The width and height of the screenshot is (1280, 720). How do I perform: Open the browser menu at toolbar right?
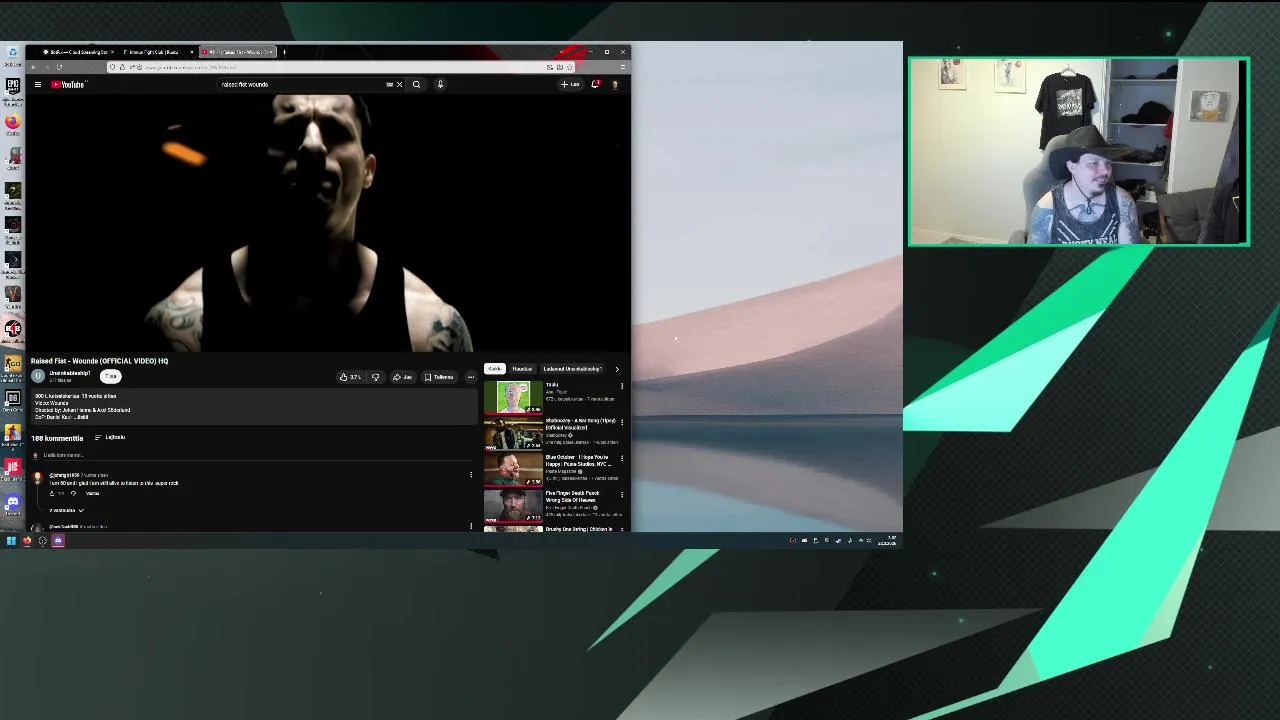point(622,67)
